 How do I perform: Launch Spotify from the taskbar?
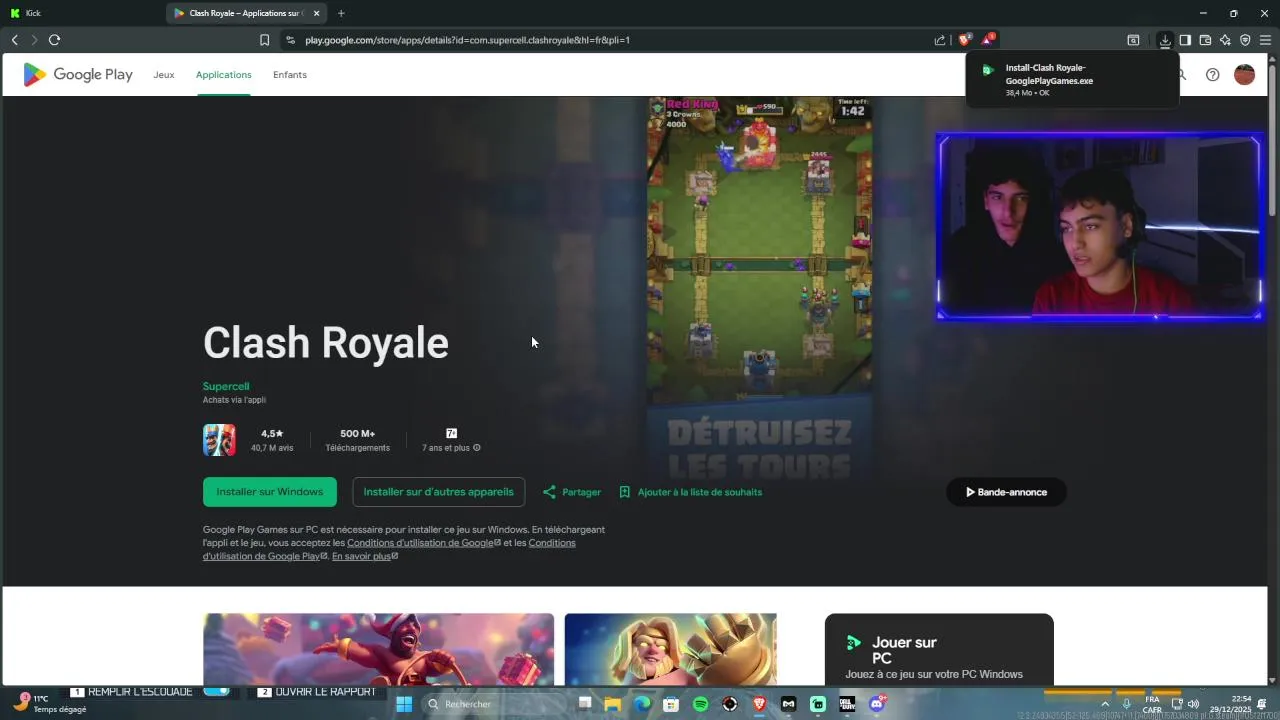pyautogui.click(x=700, y=704)
